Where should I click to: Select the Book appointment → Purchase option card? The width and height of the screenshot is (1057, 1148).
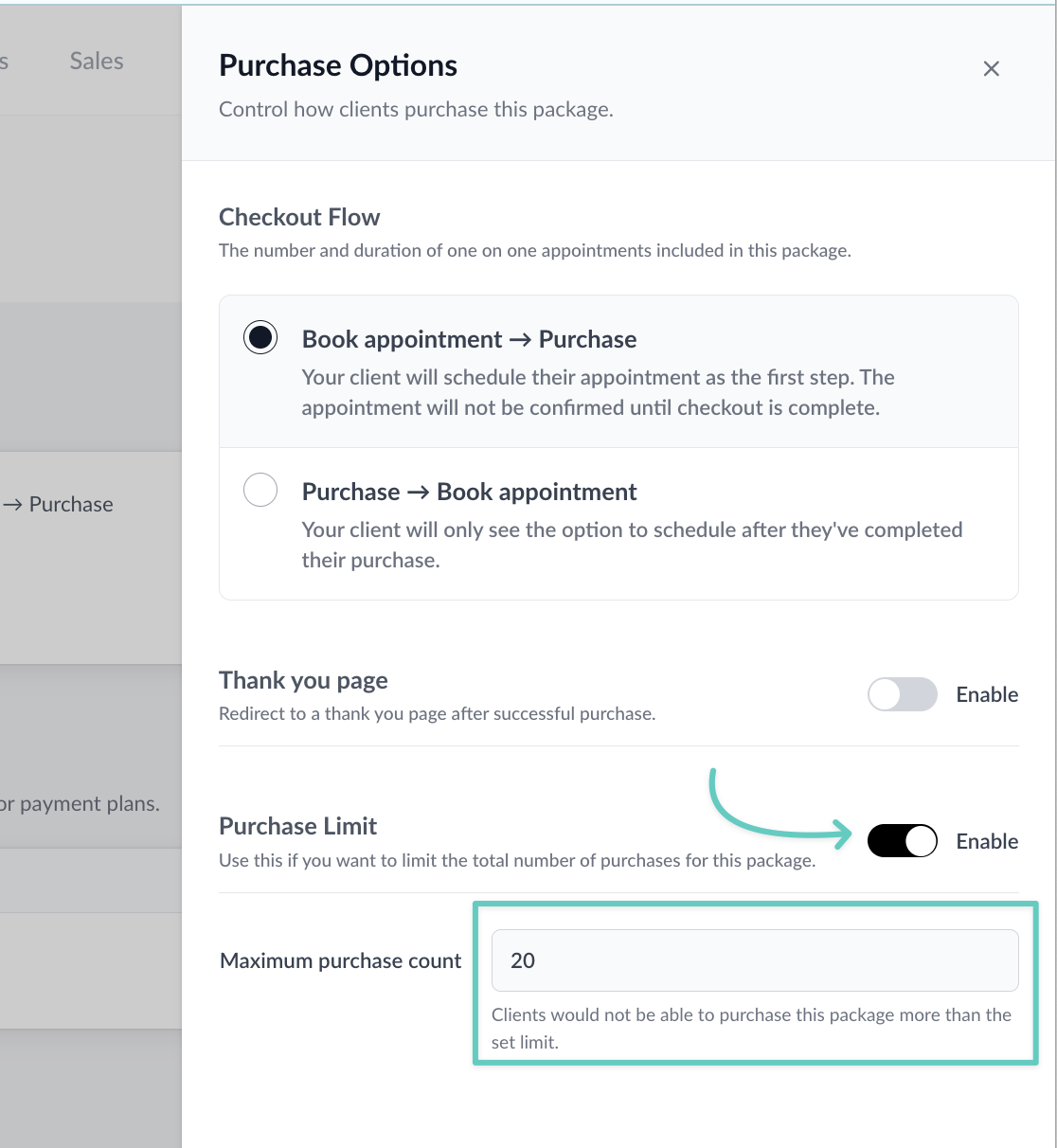pyautogui.click(x=618, y=371)
